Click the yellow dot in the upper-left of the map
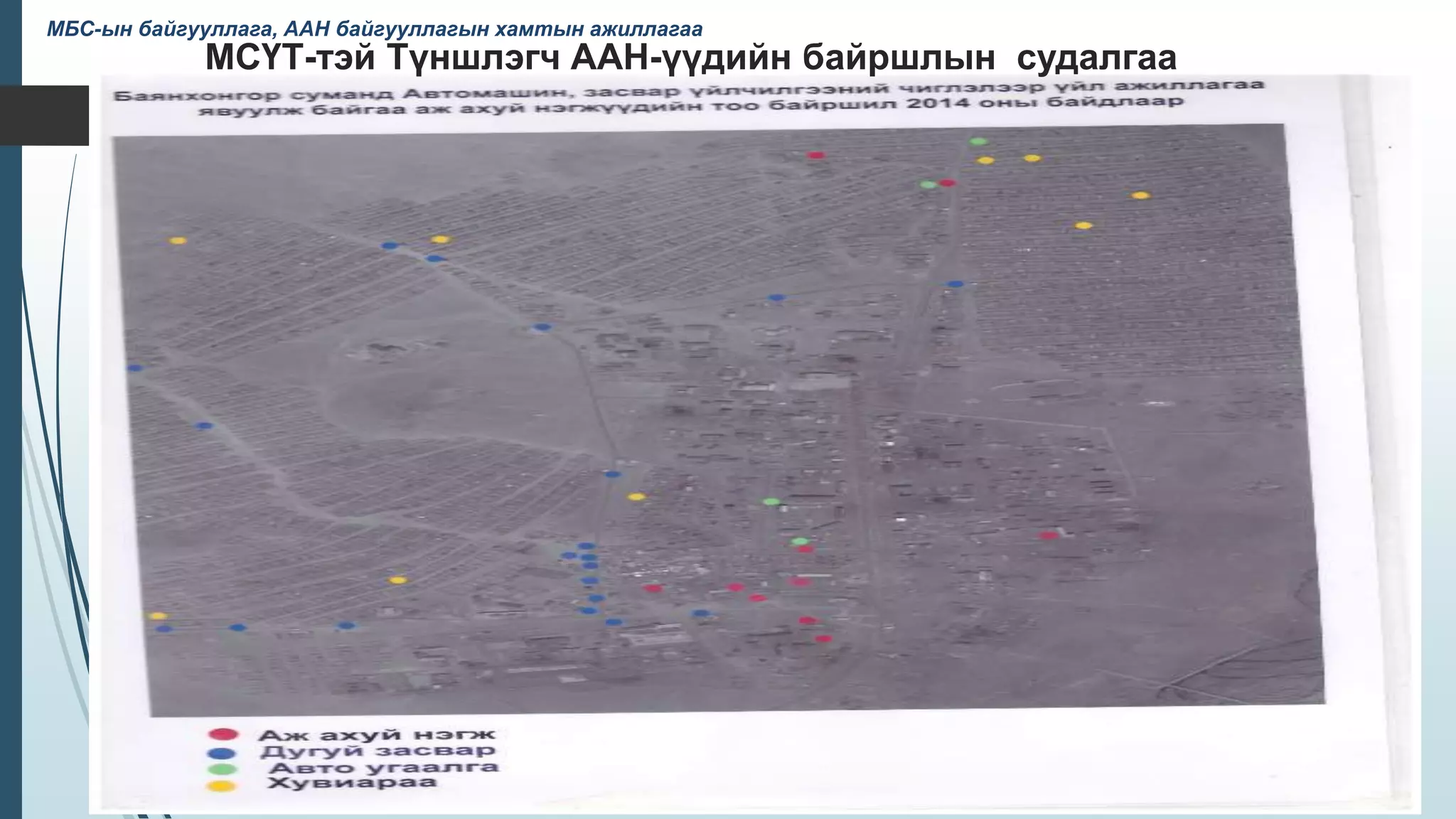The height and width of the screenshot is (819, 1456). [178, 240]
